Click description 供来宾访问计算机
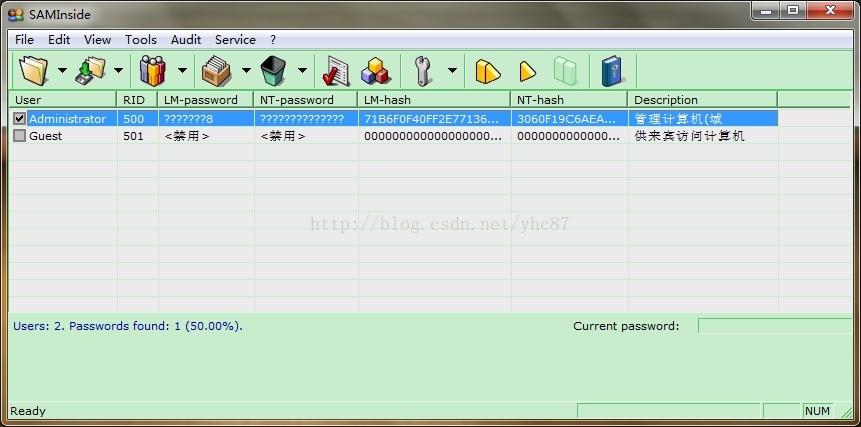861x427 pixels. (690, 136)
